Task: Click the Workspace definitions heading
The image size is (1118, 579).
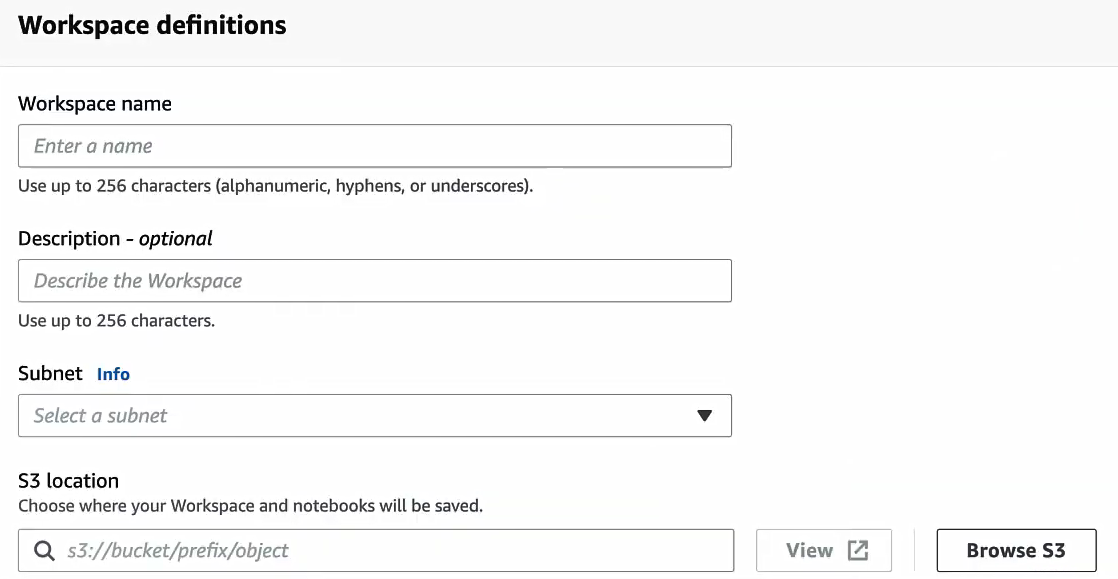Action: coord(152,25)
